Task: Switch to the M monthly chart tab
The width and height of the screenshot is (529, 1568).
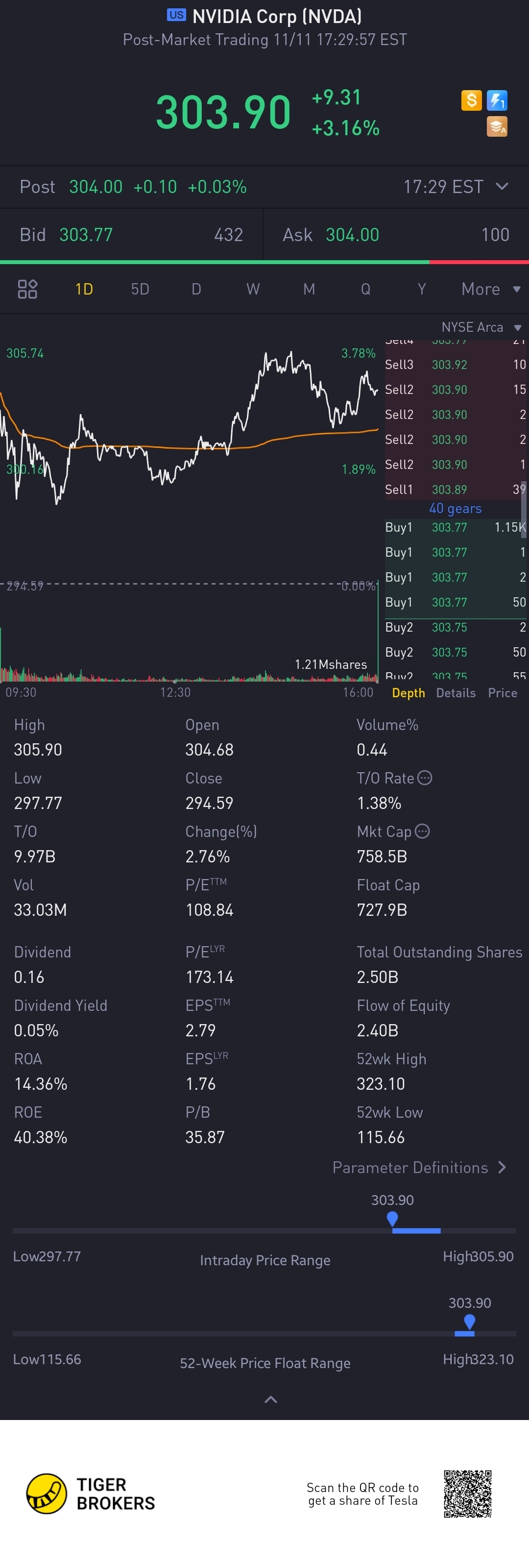Action: [x=309, y=289]
